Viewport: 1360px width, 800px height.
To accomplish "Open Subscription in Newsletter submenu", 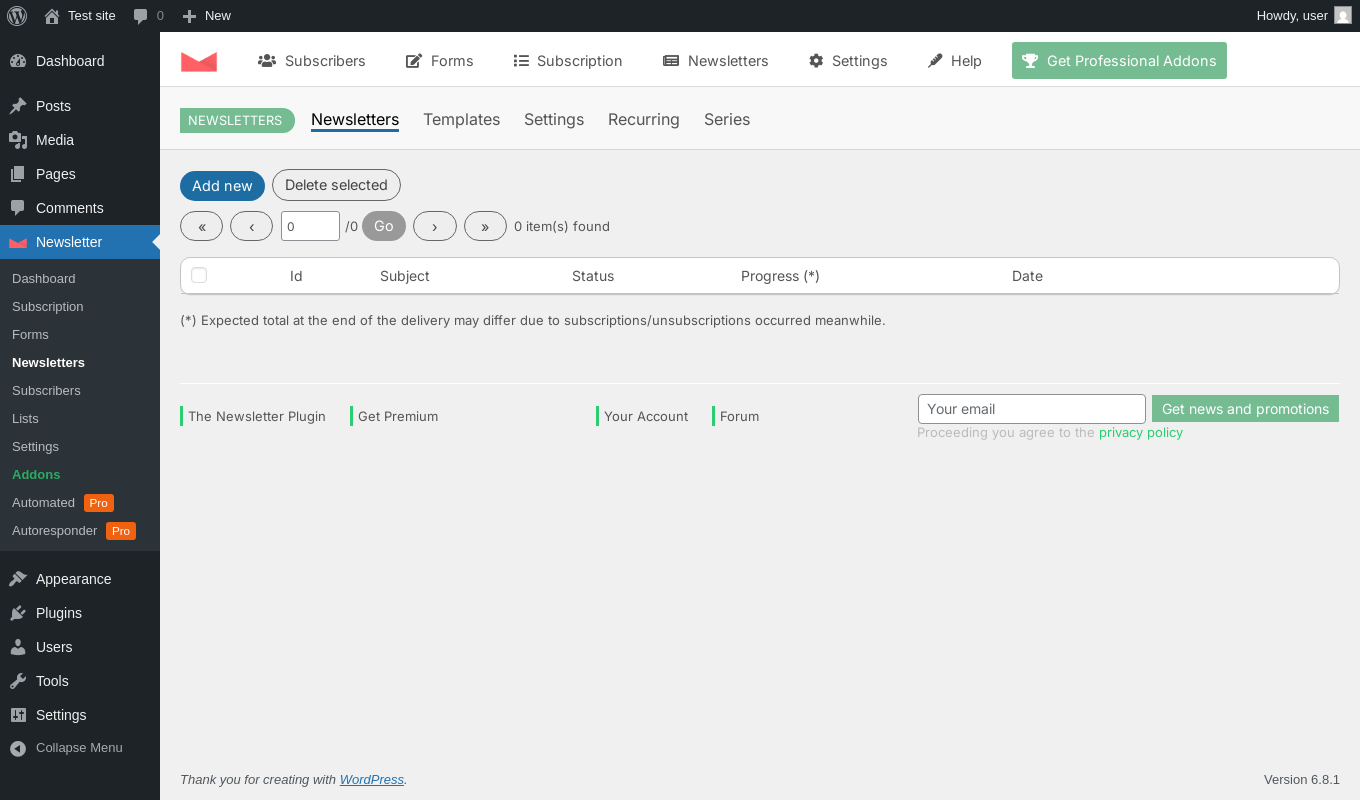I will tap(48, 307).
